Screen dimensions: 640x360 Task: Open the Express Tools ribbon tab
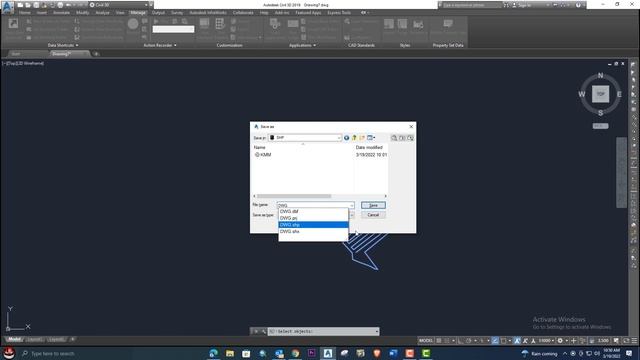(339, 13)
